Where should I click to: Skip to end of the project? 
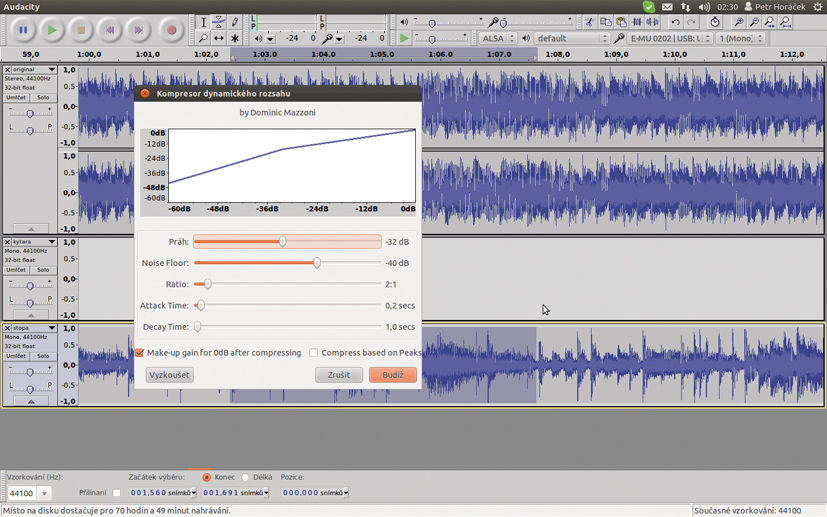[139, 30]
